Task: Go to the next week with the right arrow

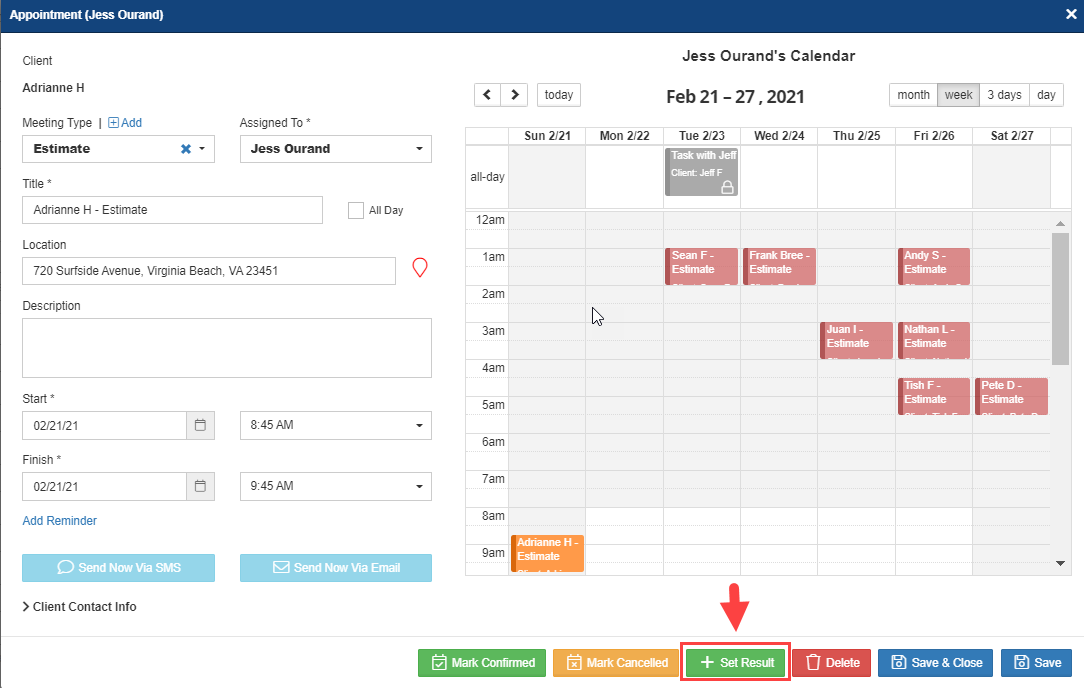Action: click(514, 95)
